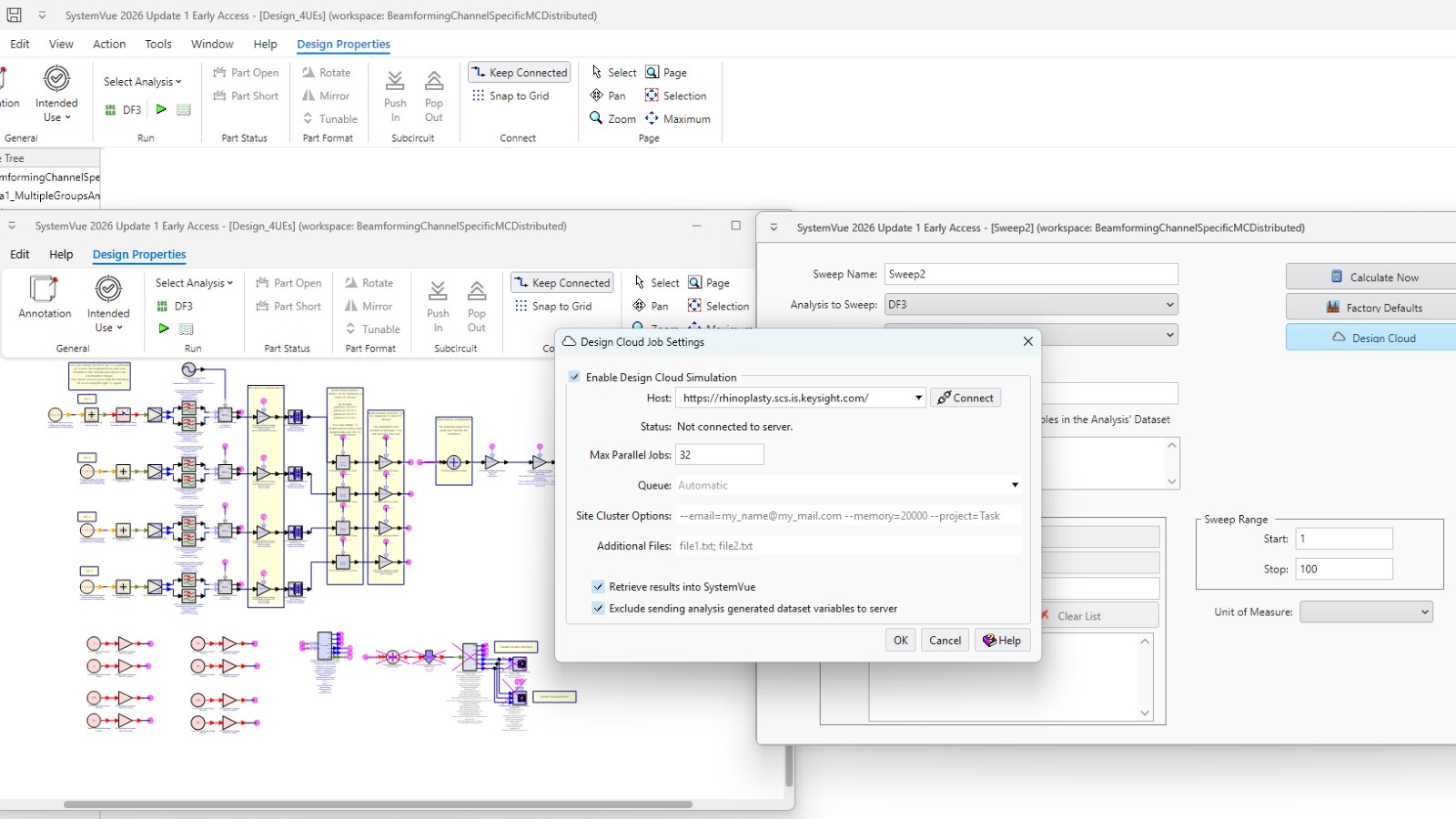Open quick access dropdown in main title bar
The height and width of the screenshot is (819, 1456).
[x=42, y=15]
